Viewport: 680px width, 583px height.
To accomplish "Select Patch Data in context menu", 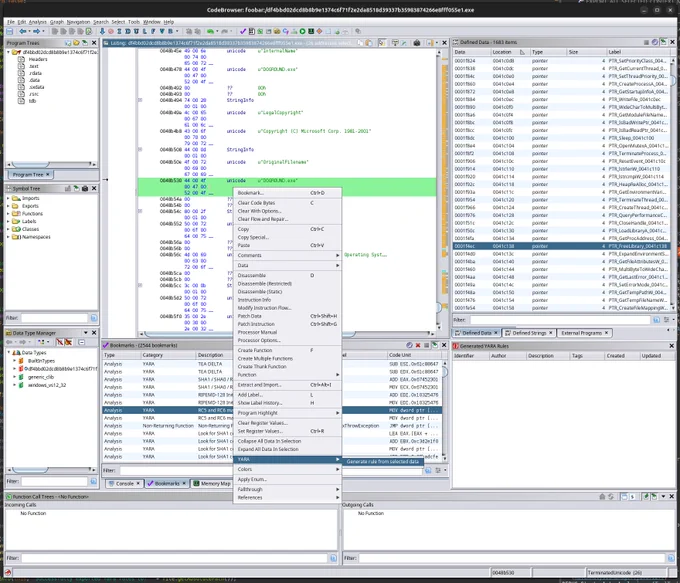I will tap(288, 316).
